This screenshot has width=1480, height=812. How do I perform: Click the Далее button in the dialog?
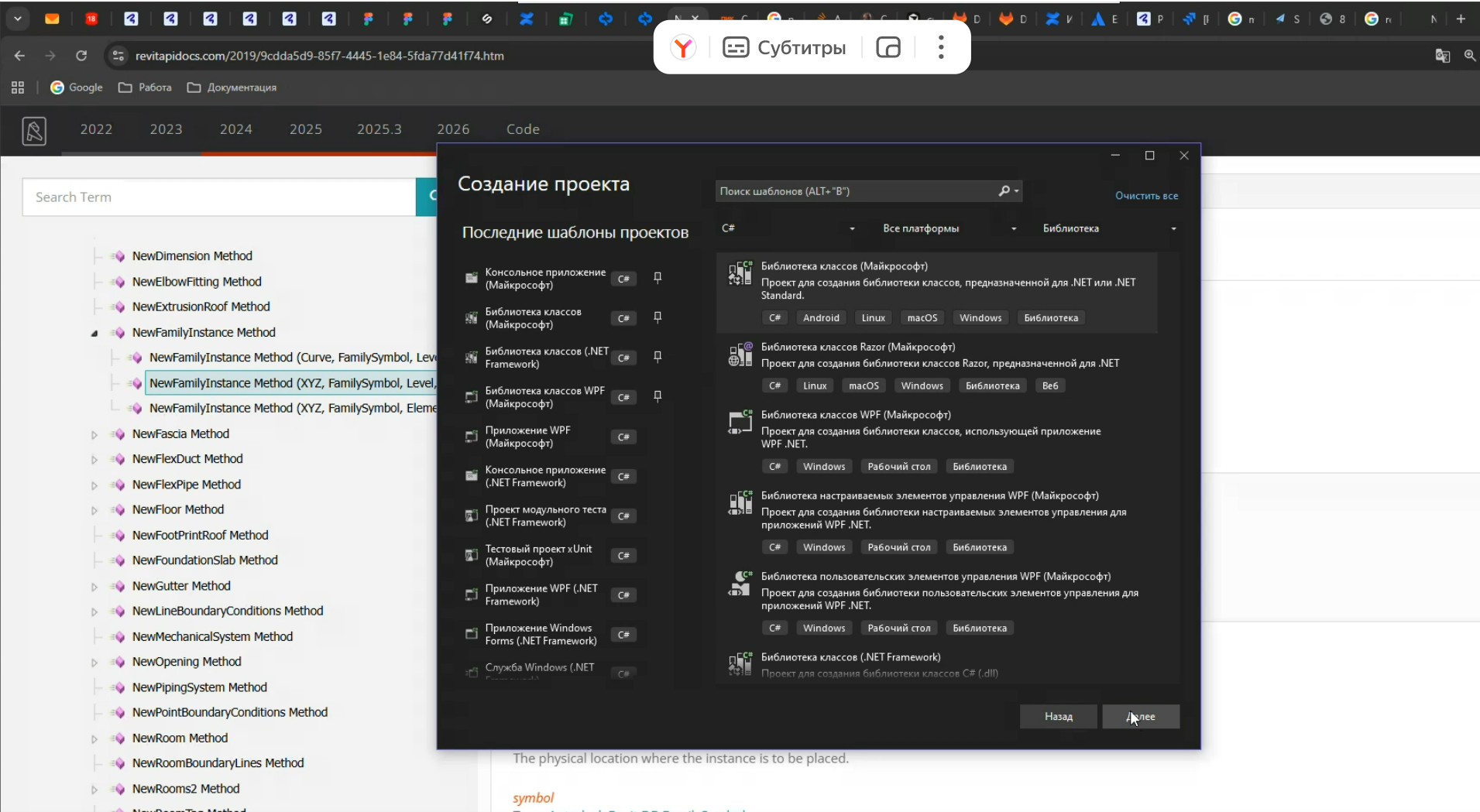point(1141,717)
